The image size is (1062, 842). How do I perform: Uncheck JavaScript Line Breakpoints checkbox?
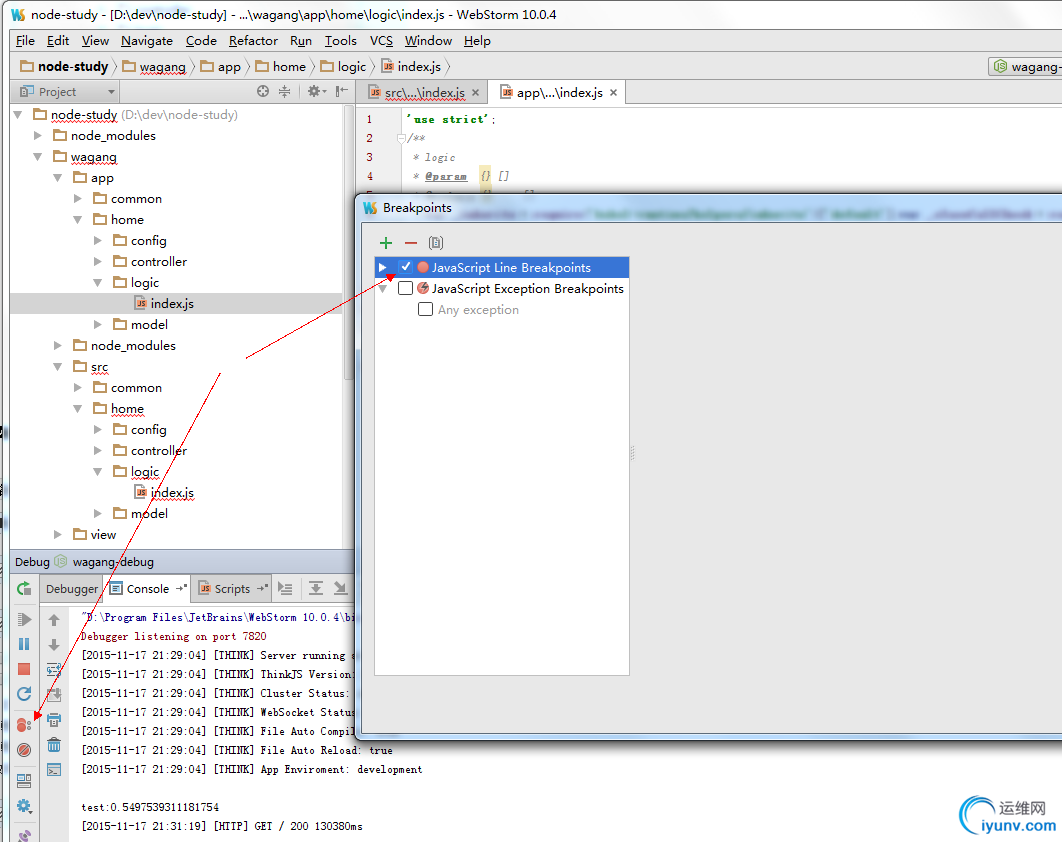click(x=406, y=267)
